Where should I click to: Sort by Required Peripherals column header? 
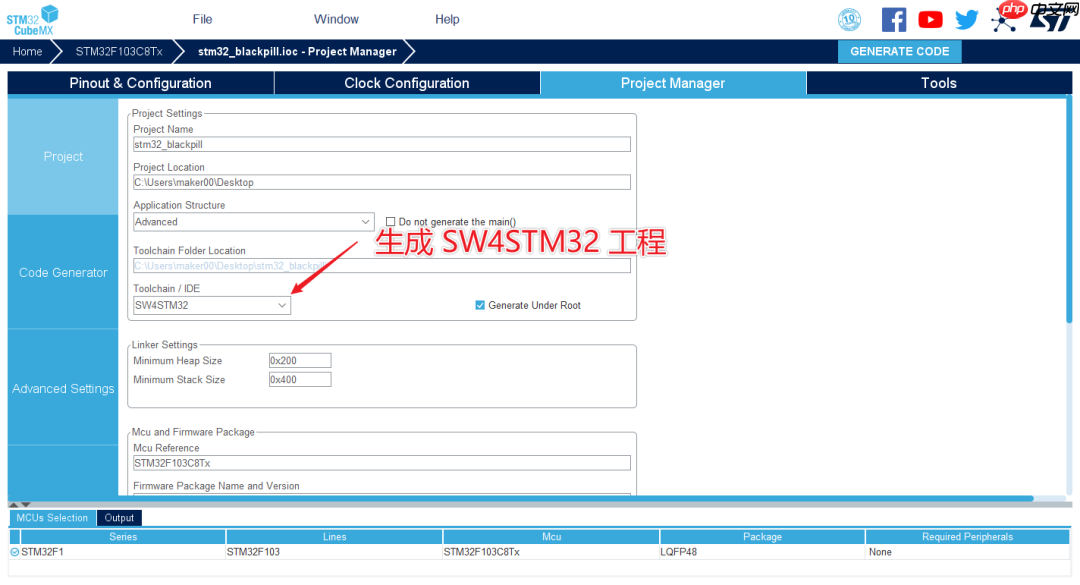(967, 537)
